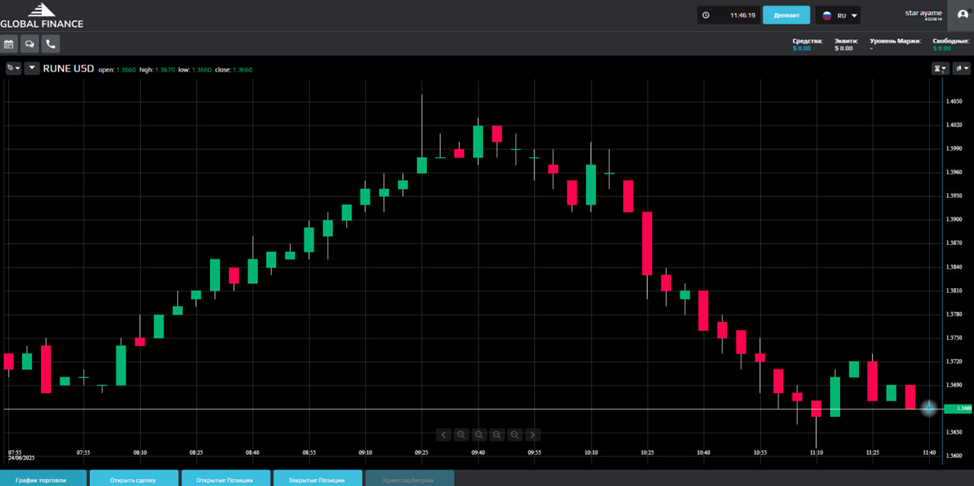
Task: Open the drawing tools dropdown left of RUNE USD
Action: pos(13,69)
